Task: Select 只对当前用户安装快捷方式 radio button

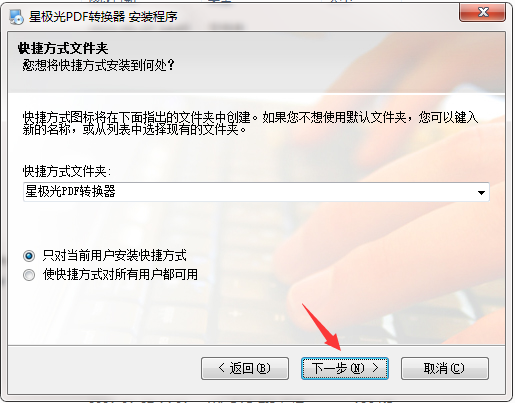Action: [x=29, y=256]
